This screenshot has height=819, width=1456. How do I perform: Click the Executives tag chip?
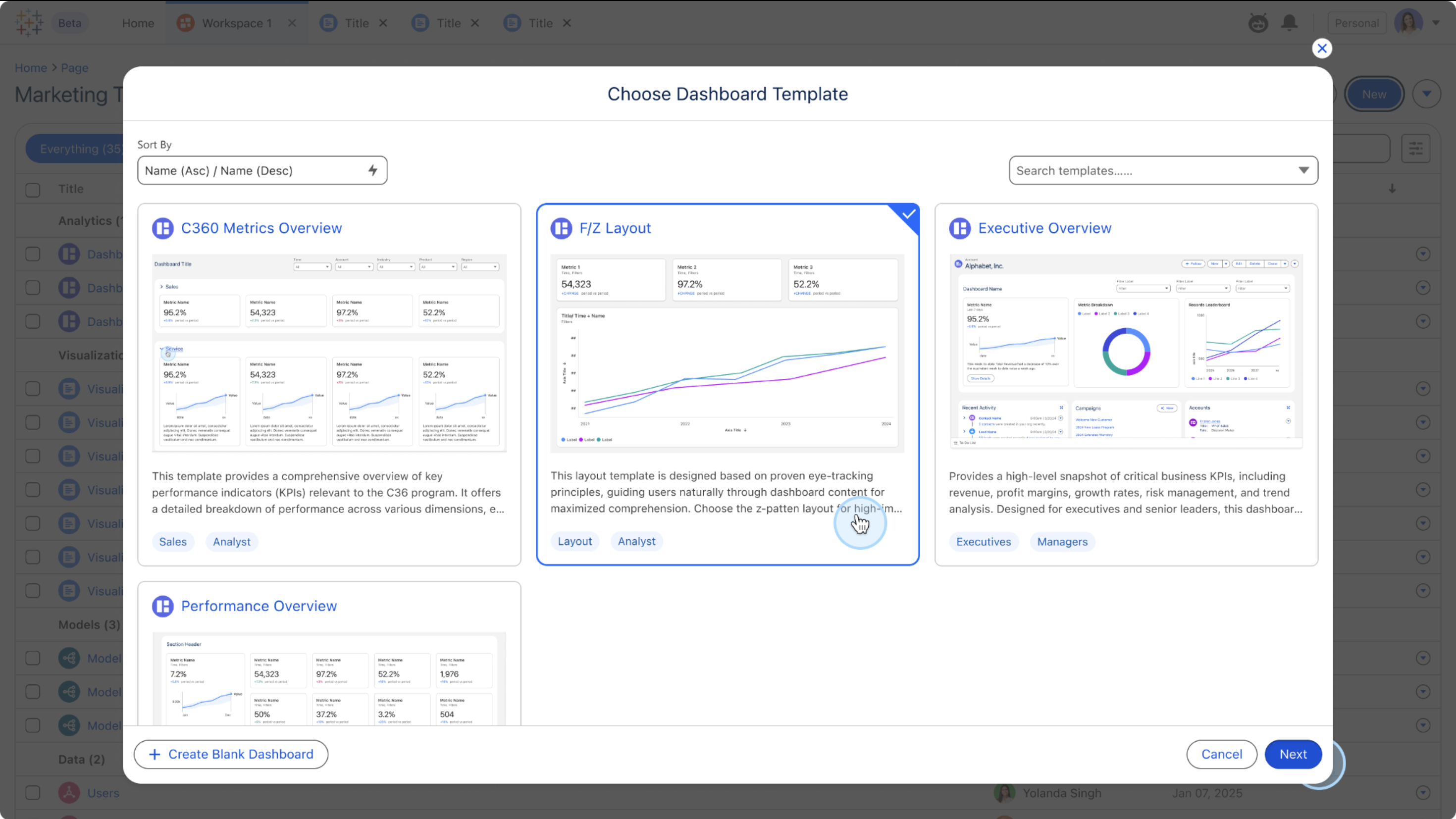pyautogui.click(x=983, y=542)
